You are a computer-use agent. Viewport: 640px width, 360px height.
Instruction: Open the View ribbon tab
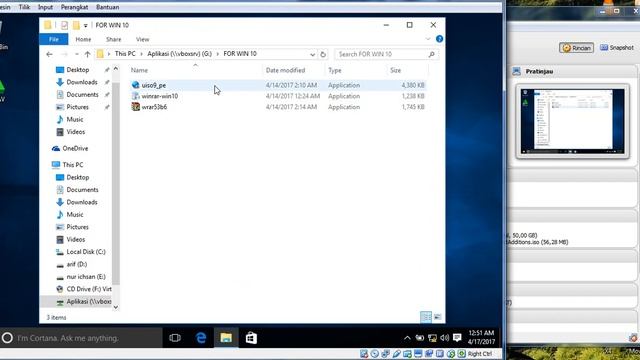tap(142, 39)
